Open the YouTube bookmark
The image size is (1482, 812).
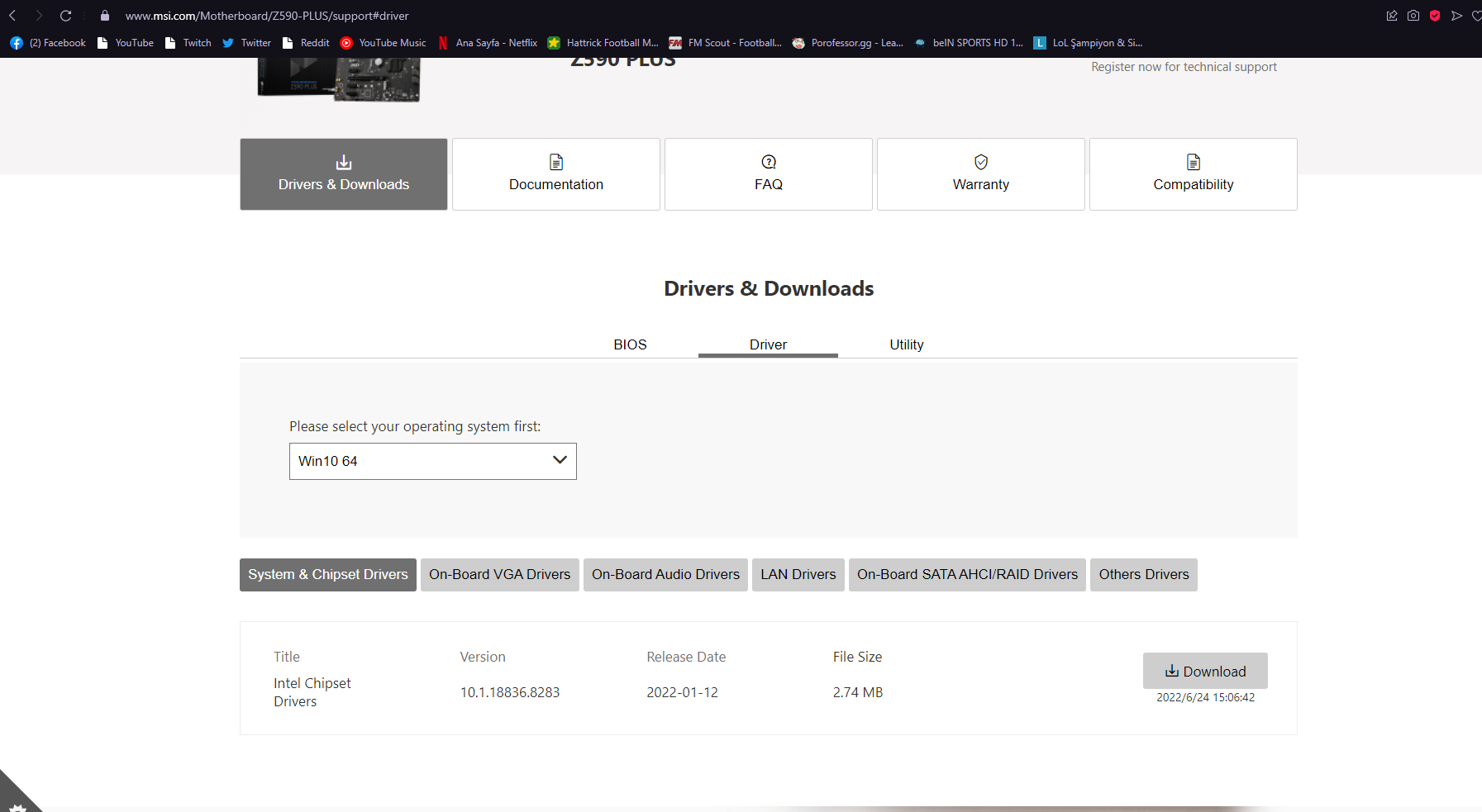(x=126, y=43)
